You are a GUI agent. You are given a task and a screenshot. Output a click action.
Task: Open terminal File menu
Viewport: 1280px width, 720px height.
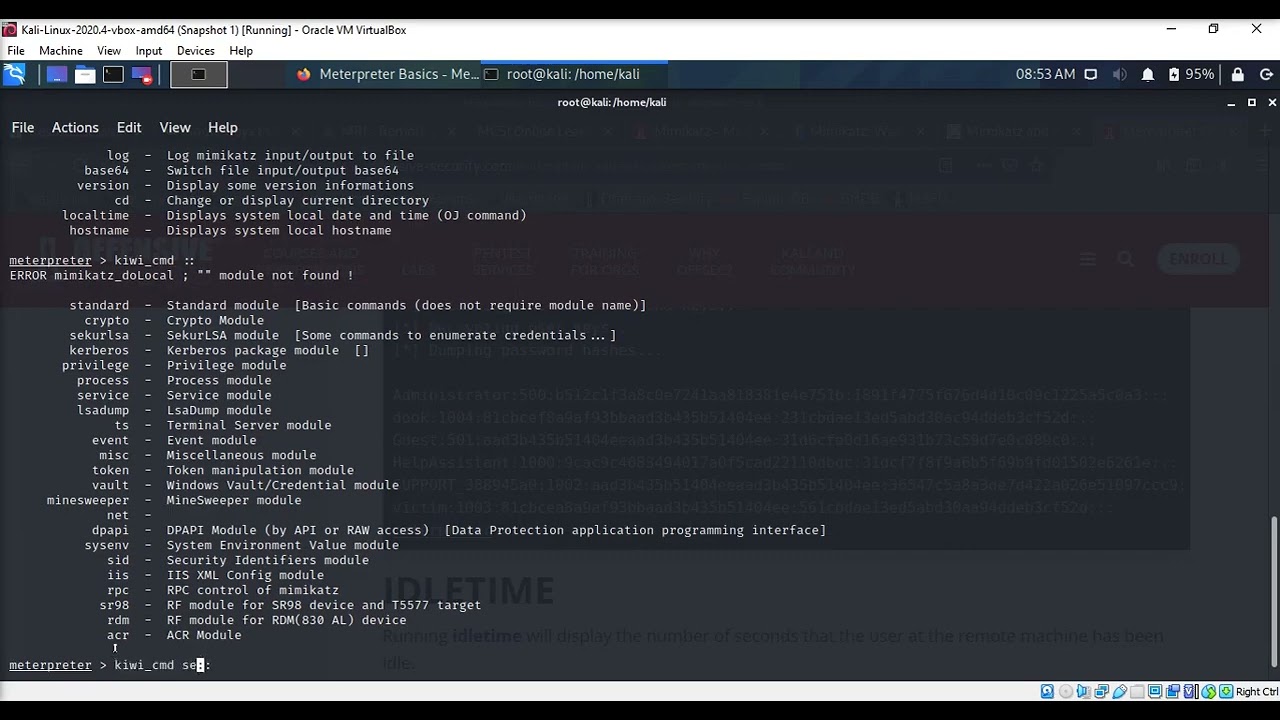tap(23, 127)
